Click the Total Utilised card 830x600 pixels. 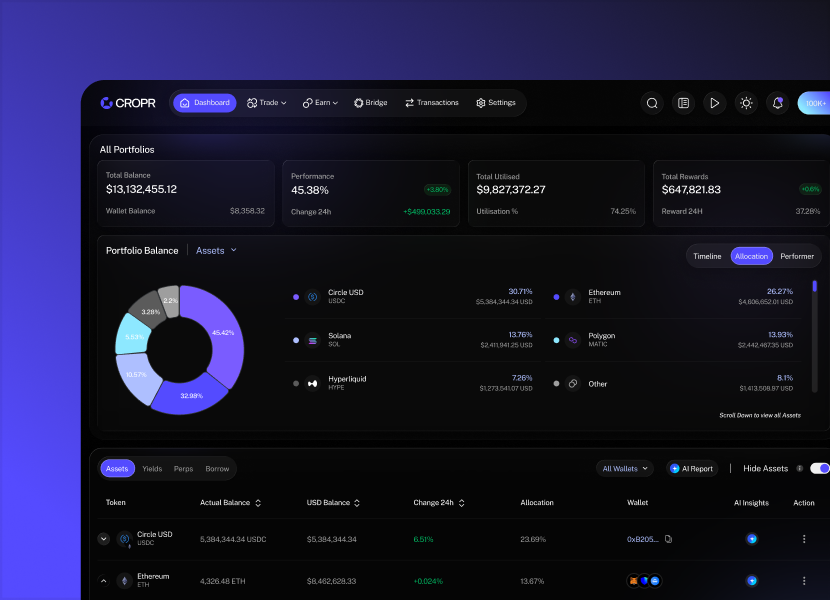point(556,193)
